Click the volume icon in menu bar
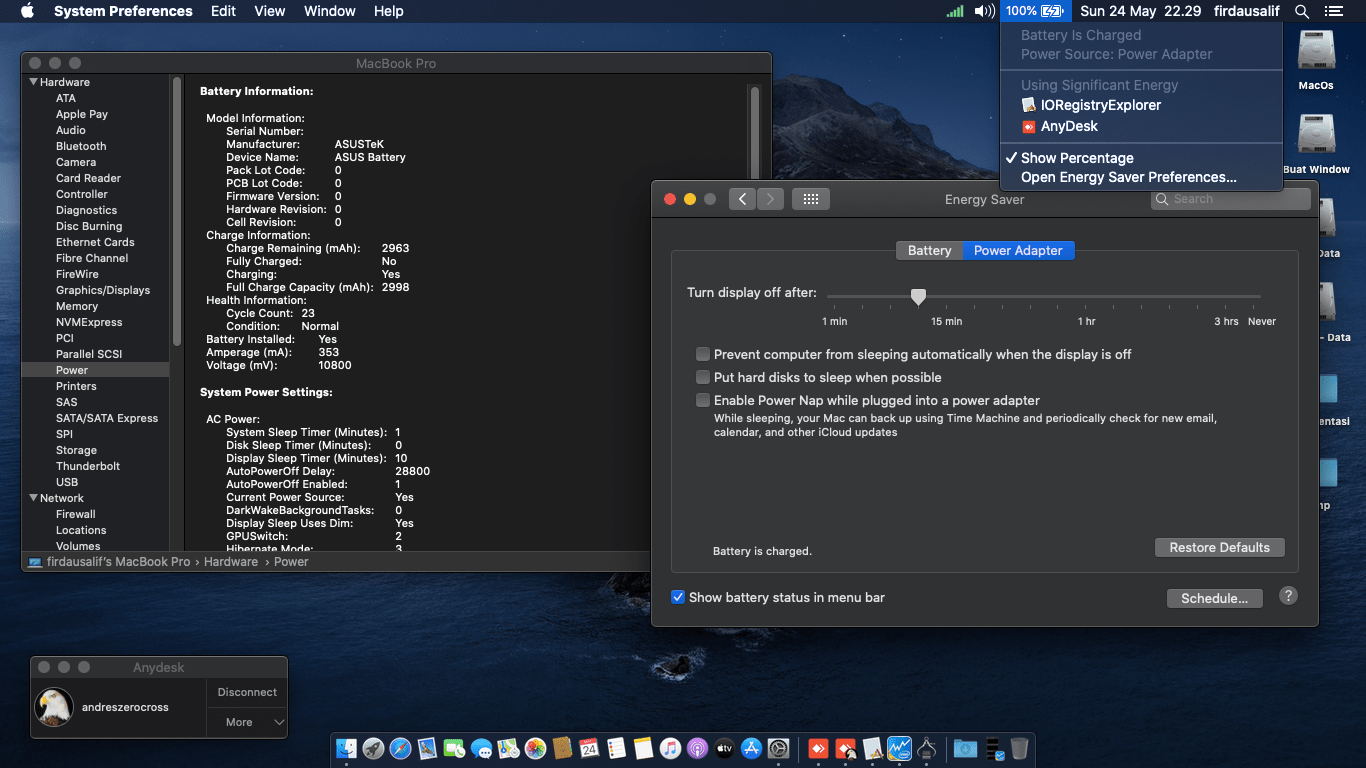Screen dimensions: 1366x768 coord(984,11)
